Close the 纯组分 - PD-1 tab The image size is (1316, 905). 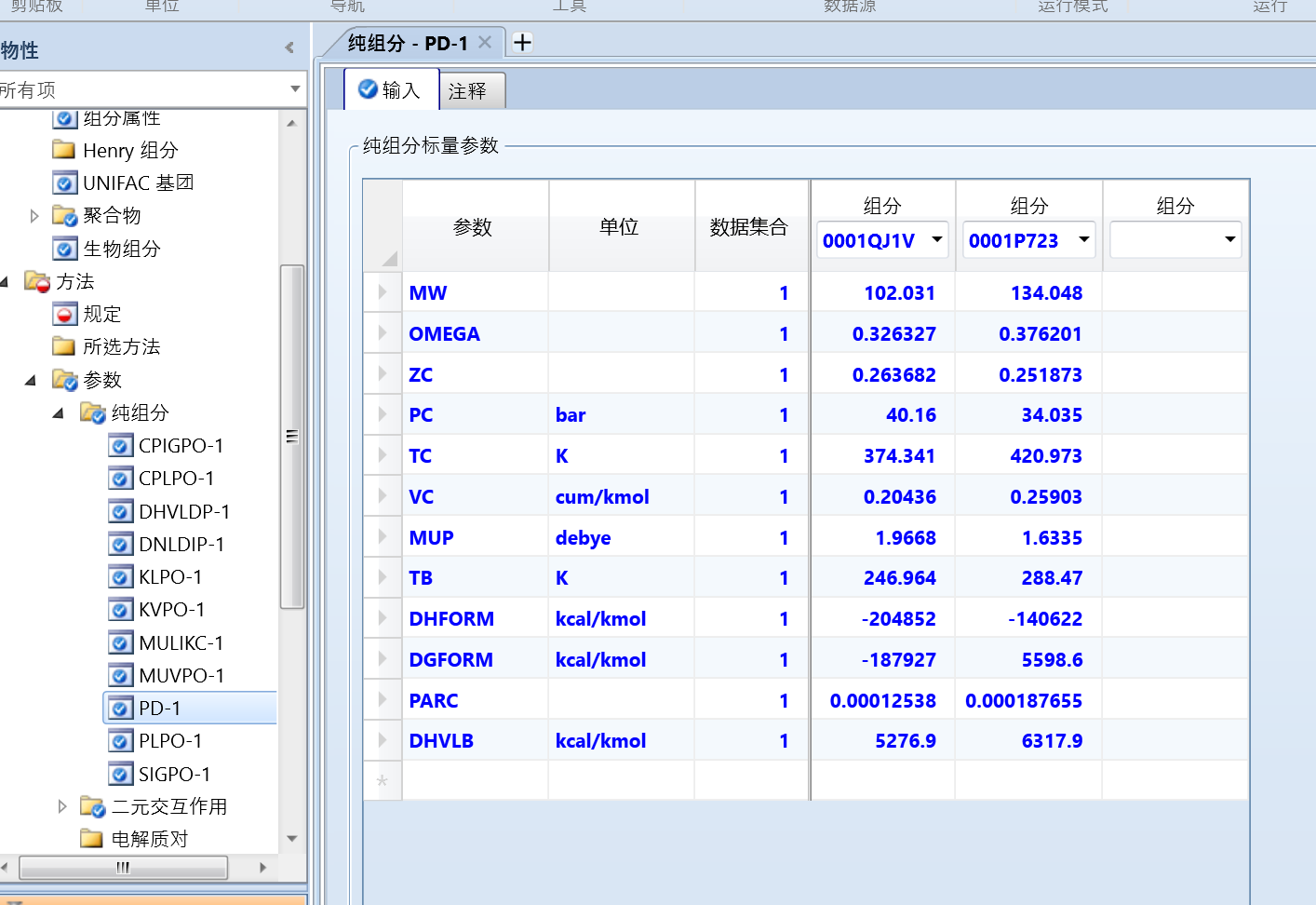pyautogui.click(x=485, y=42)
